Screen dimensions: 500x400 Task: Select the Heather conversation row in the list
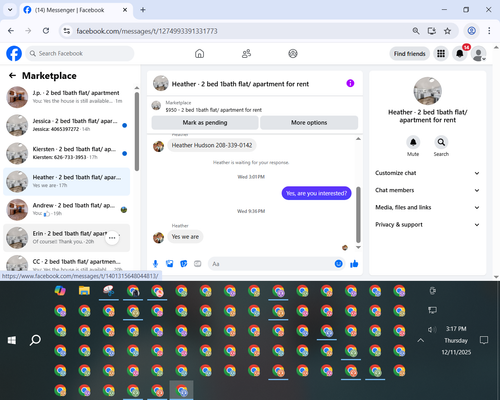67,181
